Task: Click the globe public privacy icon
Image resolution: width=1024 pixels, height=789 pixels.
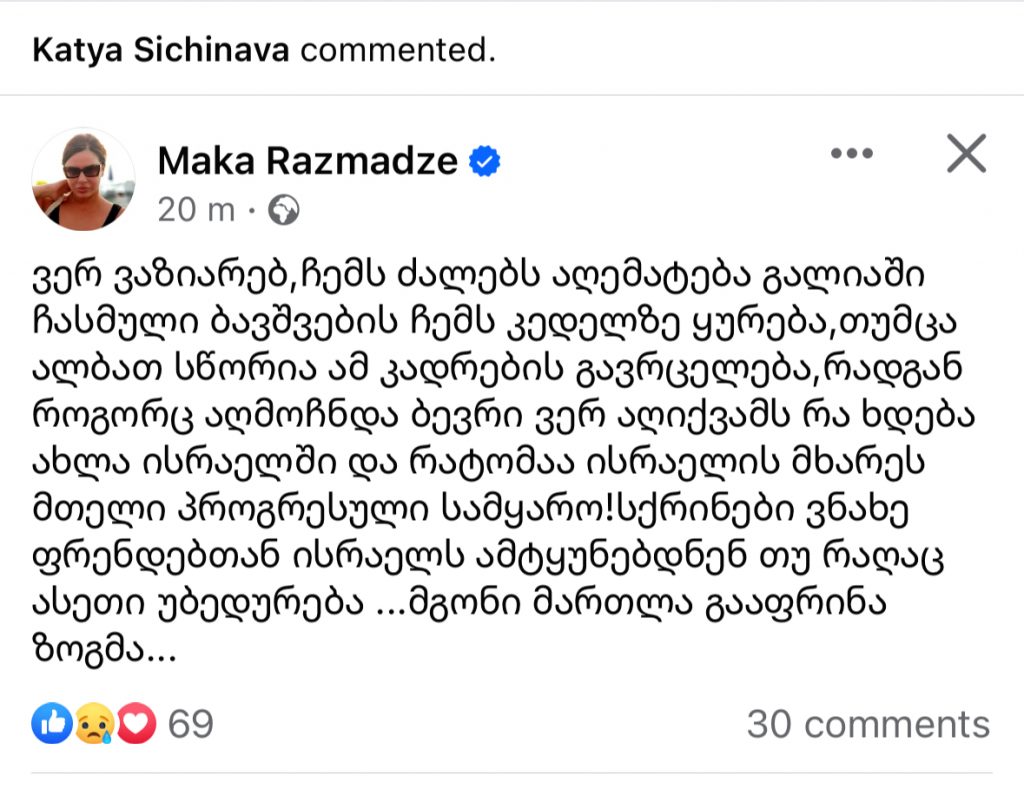Action: pyautogui.click(x=284, y=210)
